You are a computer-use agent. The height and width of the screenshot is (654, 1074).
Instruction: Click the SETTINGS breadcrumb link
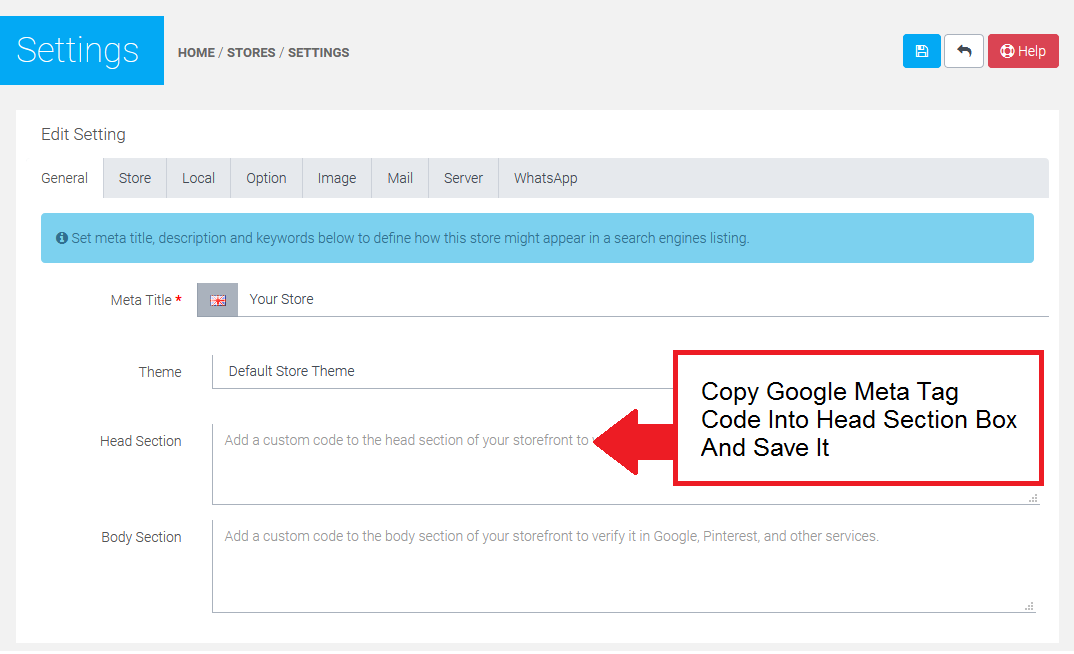click(x=318, y=53)
